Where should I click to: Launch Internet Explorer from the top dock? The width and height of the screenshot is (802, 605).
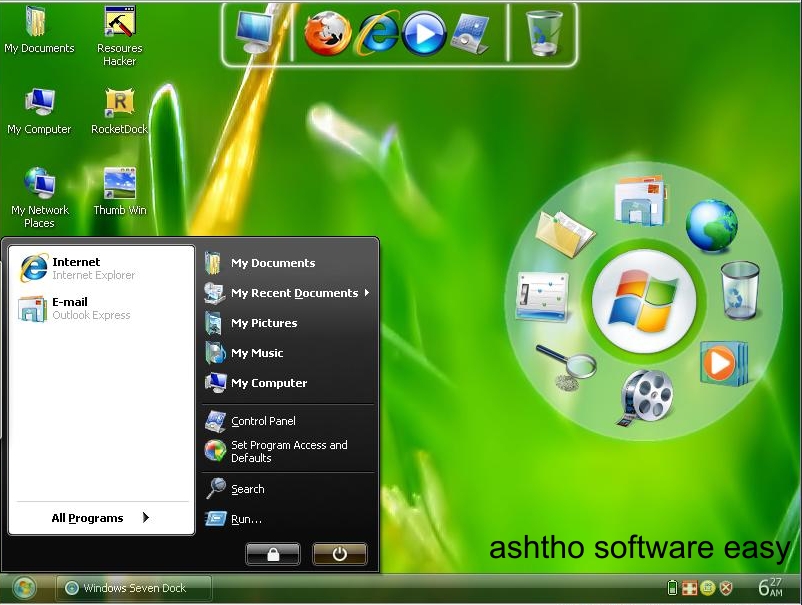point(382,32)
